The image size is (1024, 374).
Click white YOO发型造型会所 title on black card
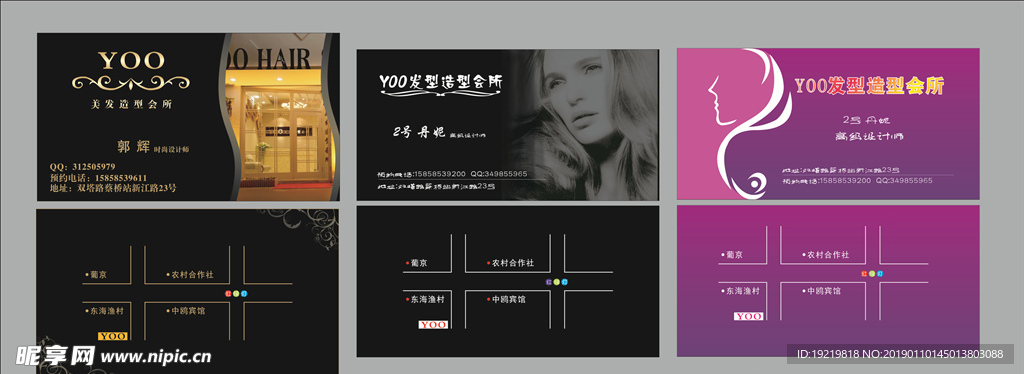click(441, 82)
